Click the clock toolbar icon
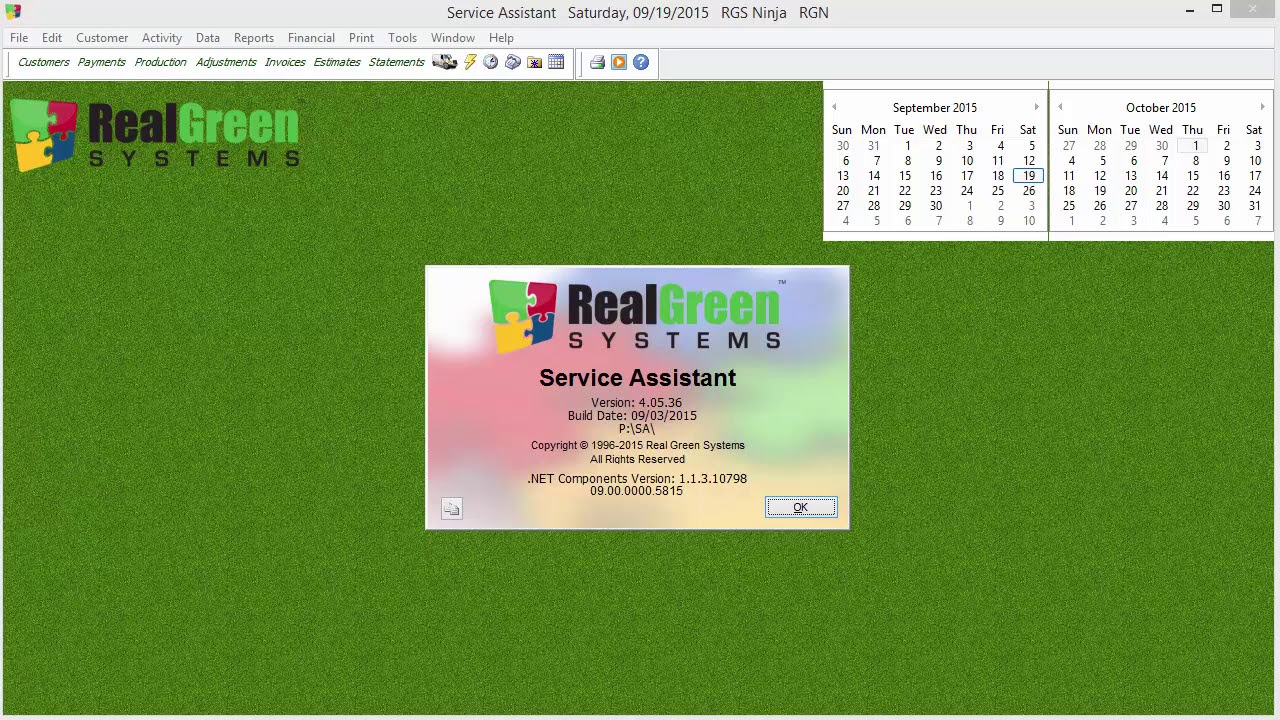 coord(491,62)
